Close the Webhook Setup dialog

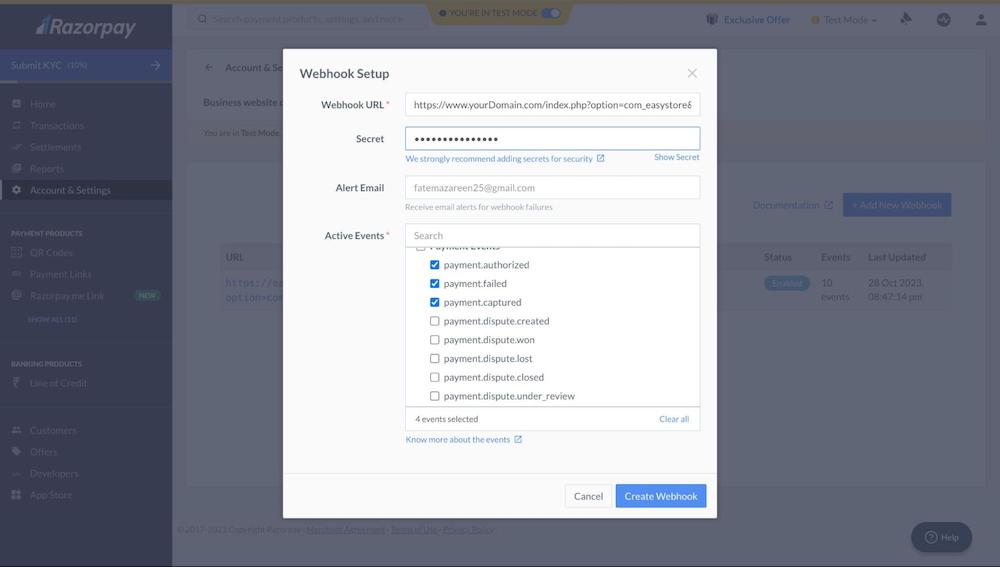pos(692,73)
